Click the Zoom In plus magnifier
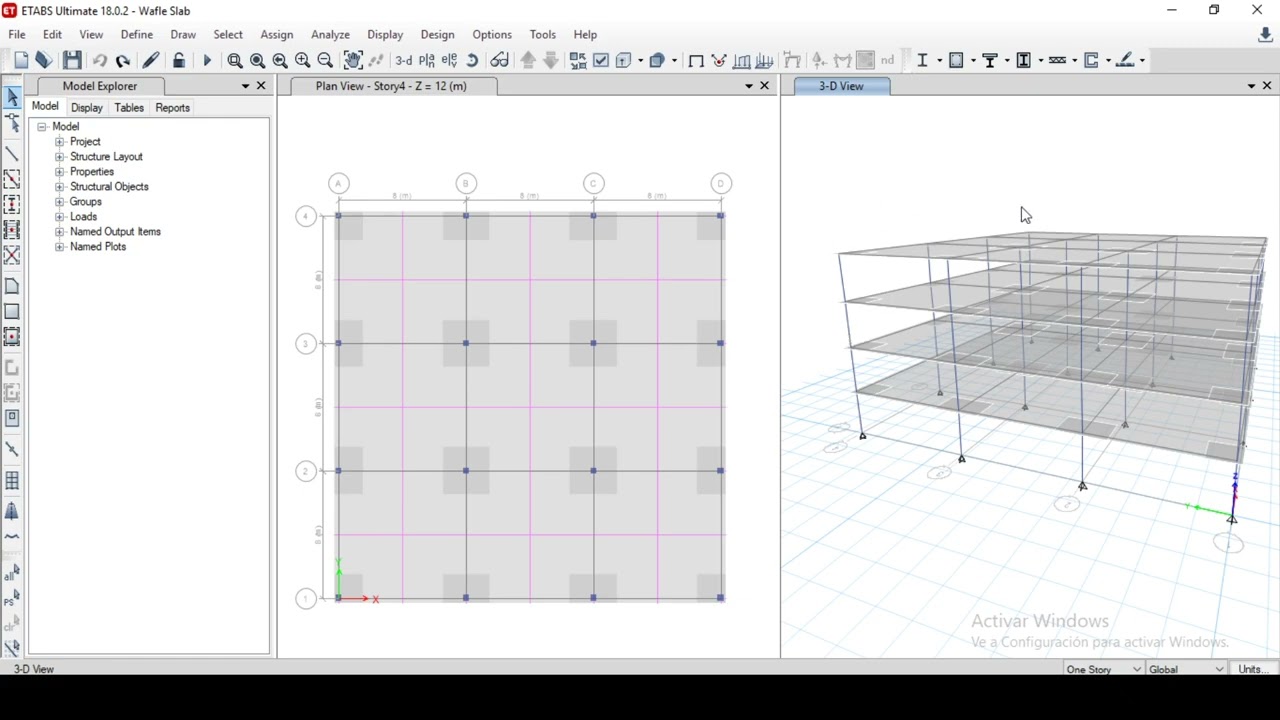 302,60
